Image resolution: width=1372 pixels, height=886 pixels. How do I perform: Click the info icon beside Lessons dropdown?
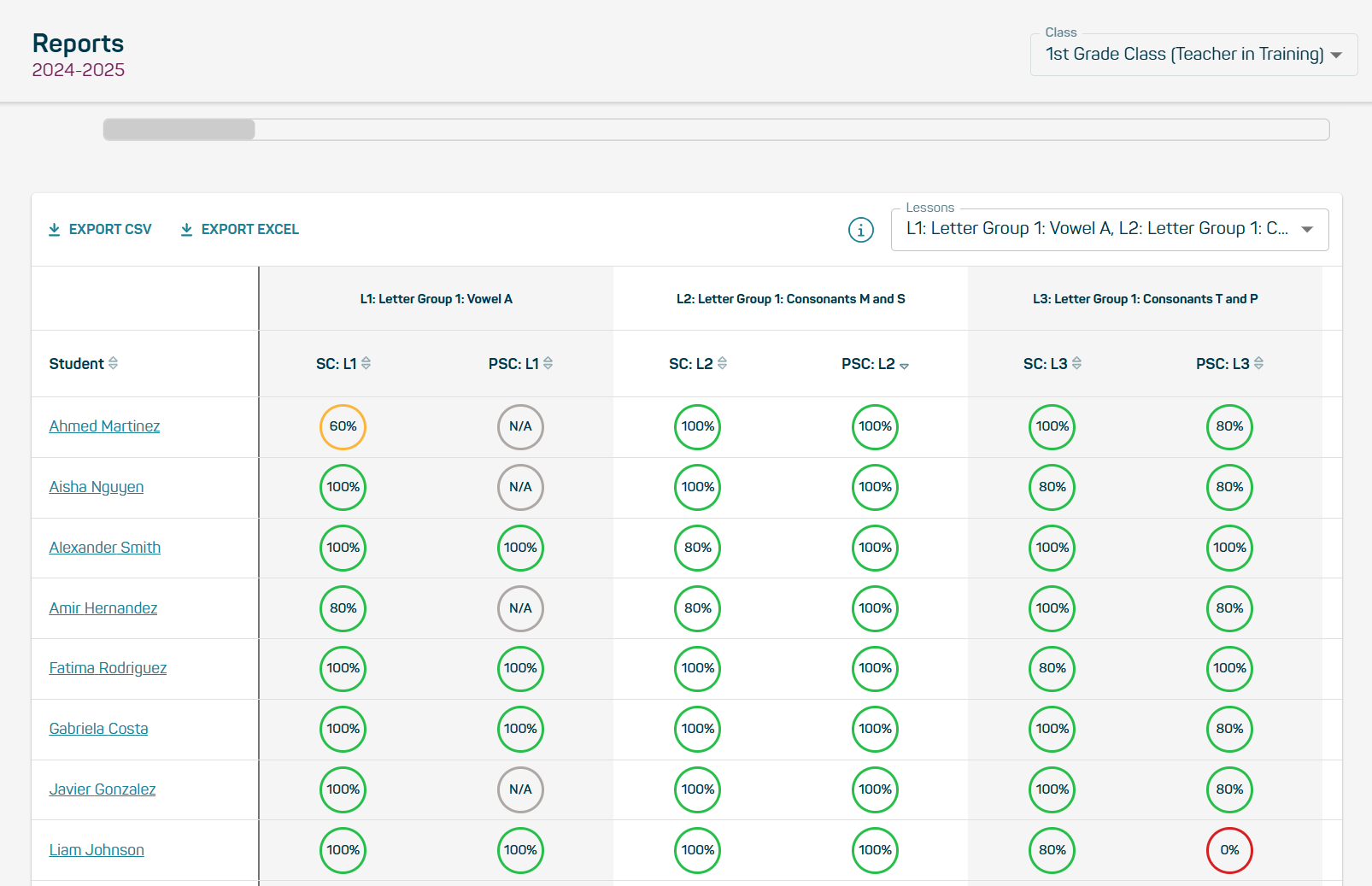point(860,230)
